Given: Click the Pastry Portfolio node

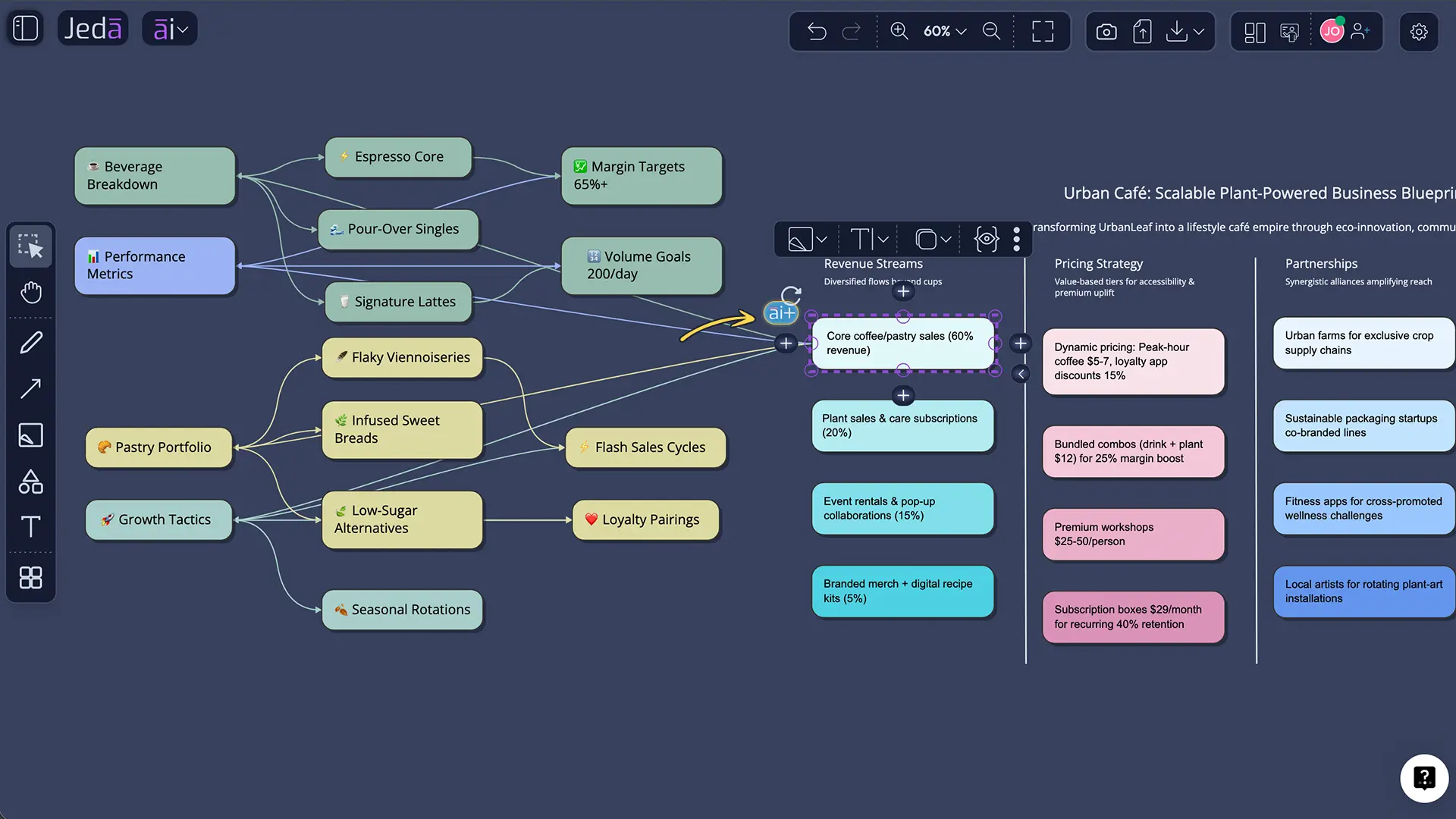Looking at the screenshot, I should click(x=158, y=447).
